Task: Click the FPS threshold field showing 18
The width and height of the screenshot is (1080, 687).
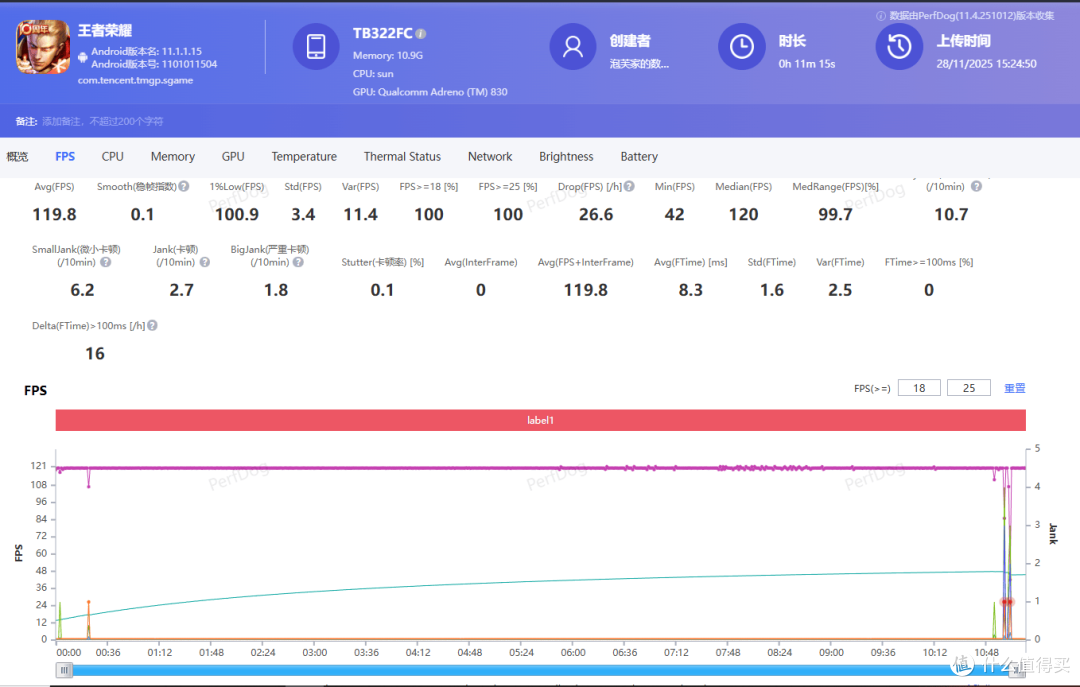Action: click(919, 388)
